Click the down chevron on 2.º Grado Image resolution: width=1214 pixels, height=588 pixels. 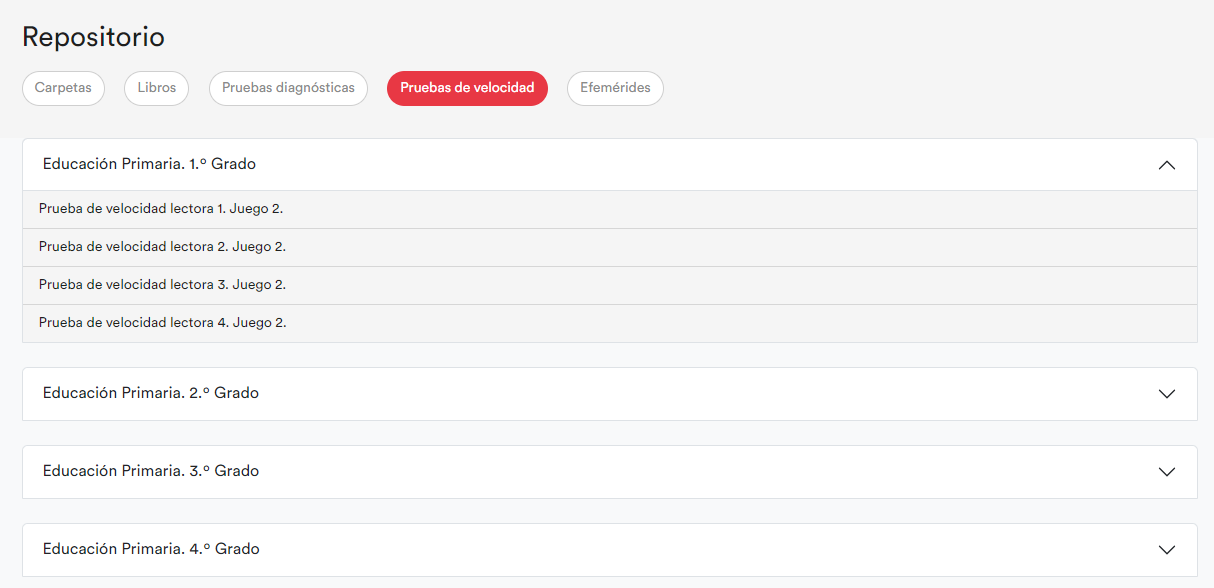coord(1166,394)
